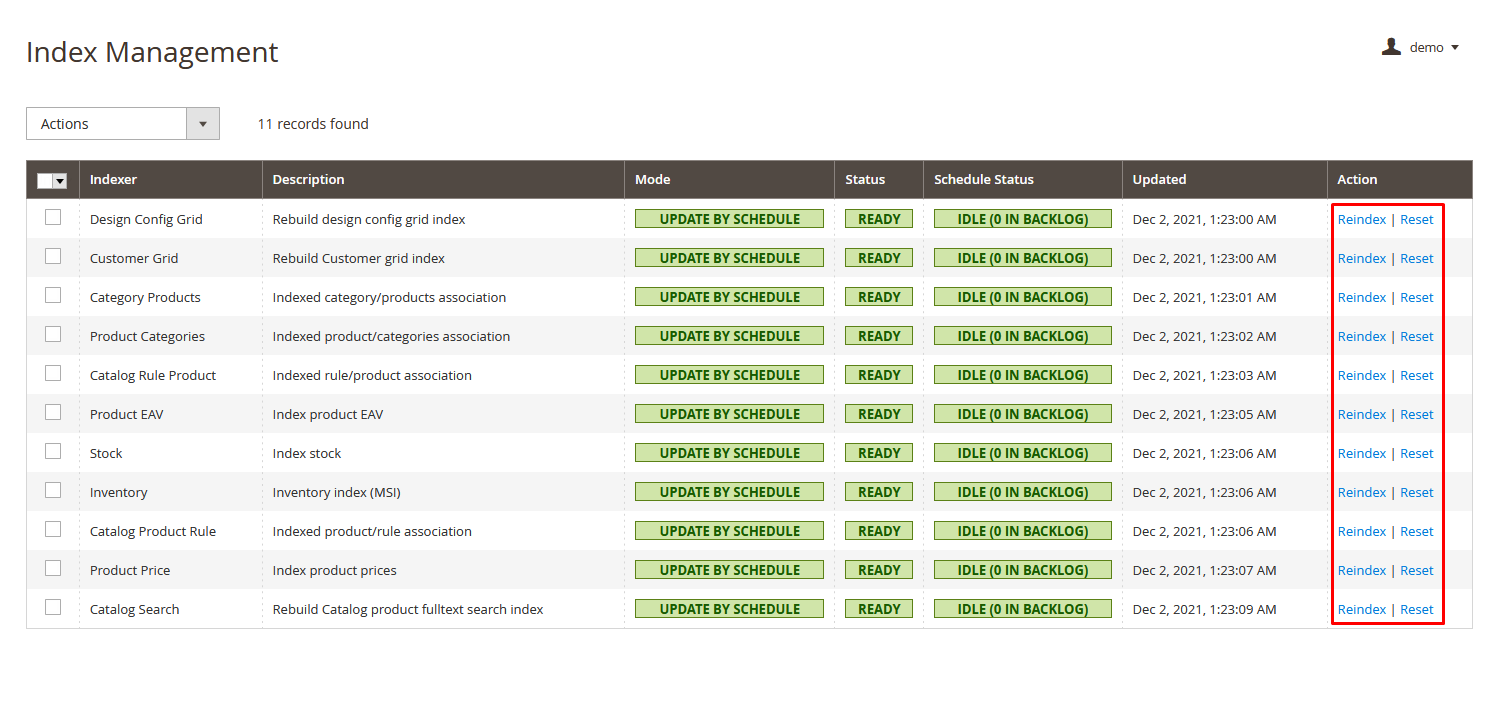Screen dimensions: 1500x720
Task: Check the Design Config Grid checkbox
Action: click(x=53, y=218)
